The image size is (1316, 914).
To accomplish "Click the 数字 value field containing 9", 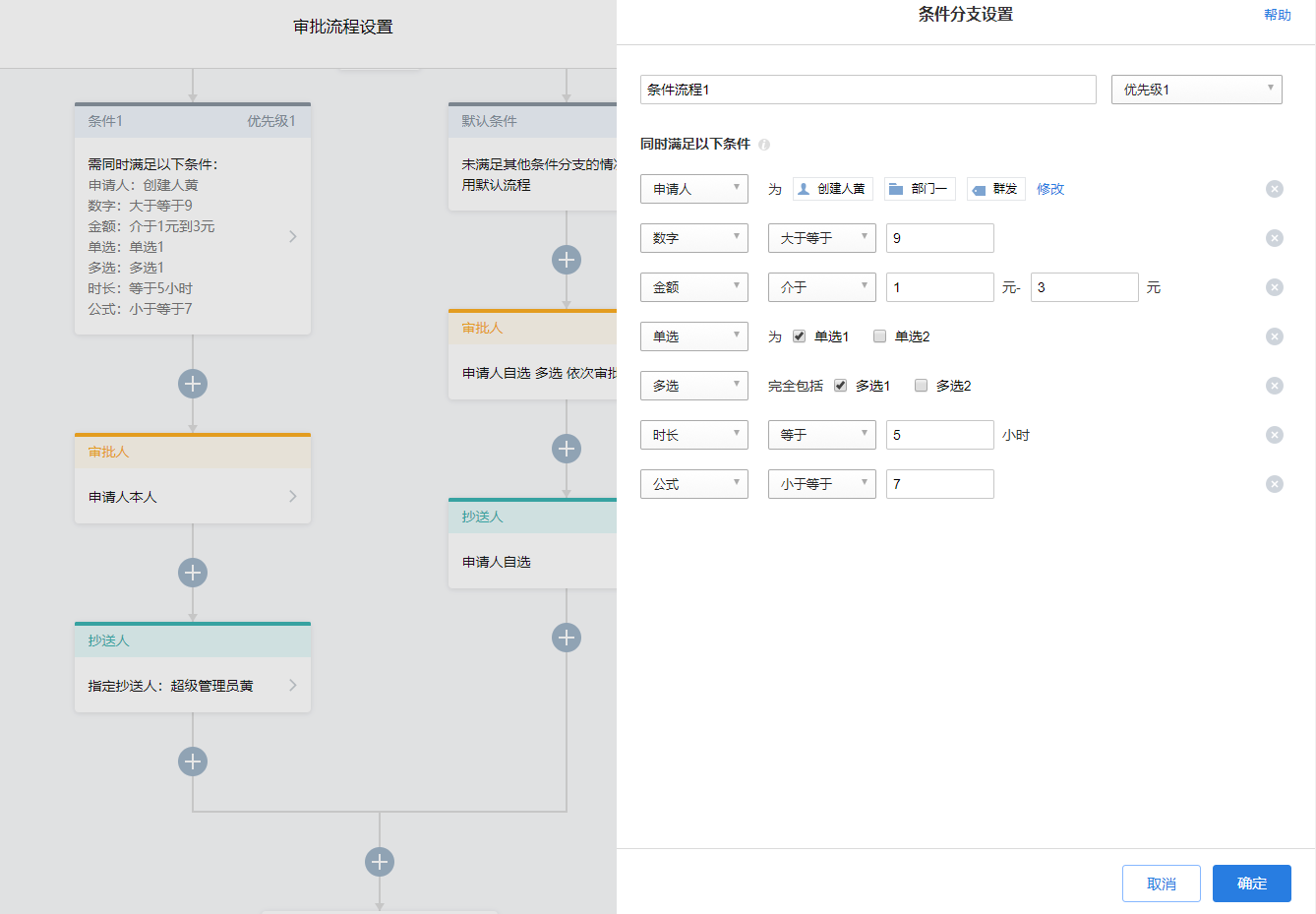I will tap(940, 238).
